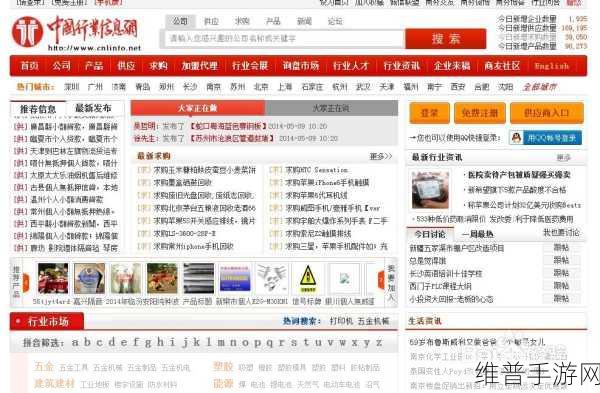The image size is (600, 393).
Task: Select hot city 上海
Action: [285, 87]
